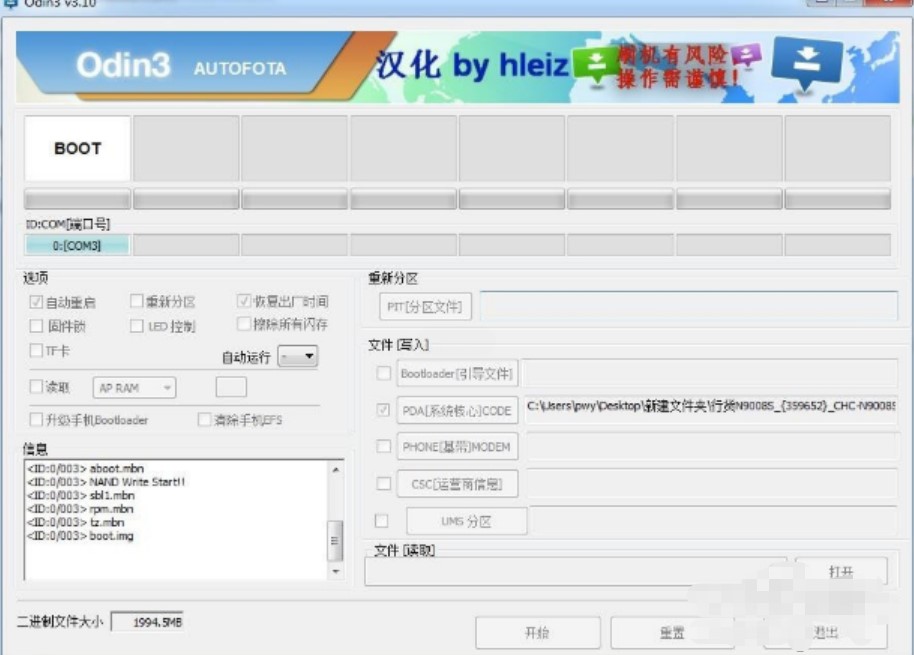Viewport: 914px width, 655px height.
Task: Open the AP RAM dropdown
Action: click(x=134, y=388)
